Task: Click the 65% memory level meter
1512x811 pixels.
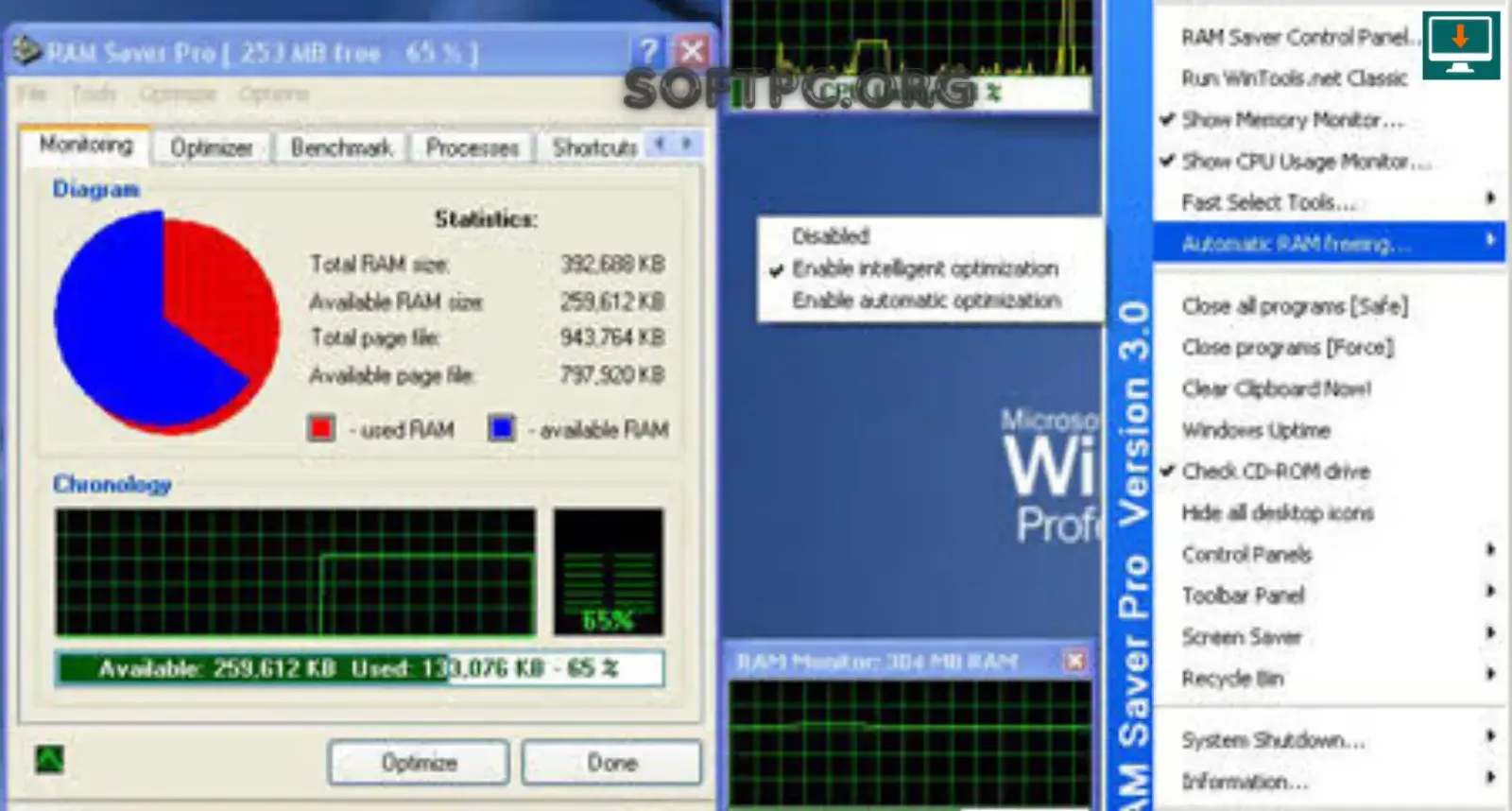Action: tap(608, 572)
